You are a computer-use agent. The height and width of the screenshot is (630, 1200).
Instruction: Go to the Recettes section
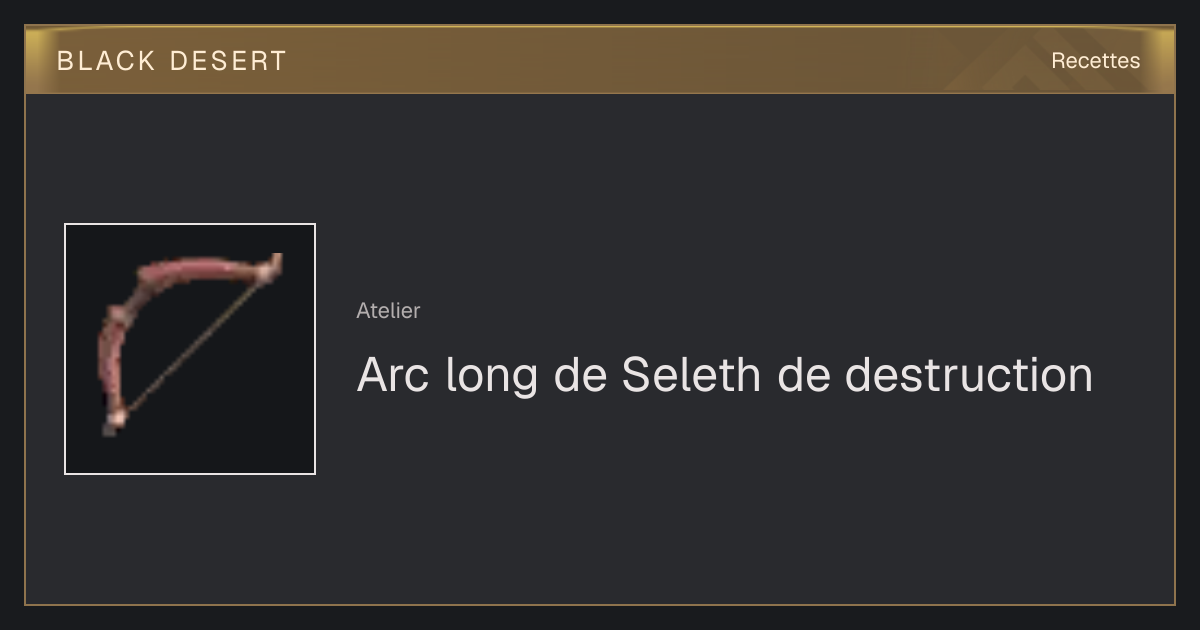[1095, 61]
